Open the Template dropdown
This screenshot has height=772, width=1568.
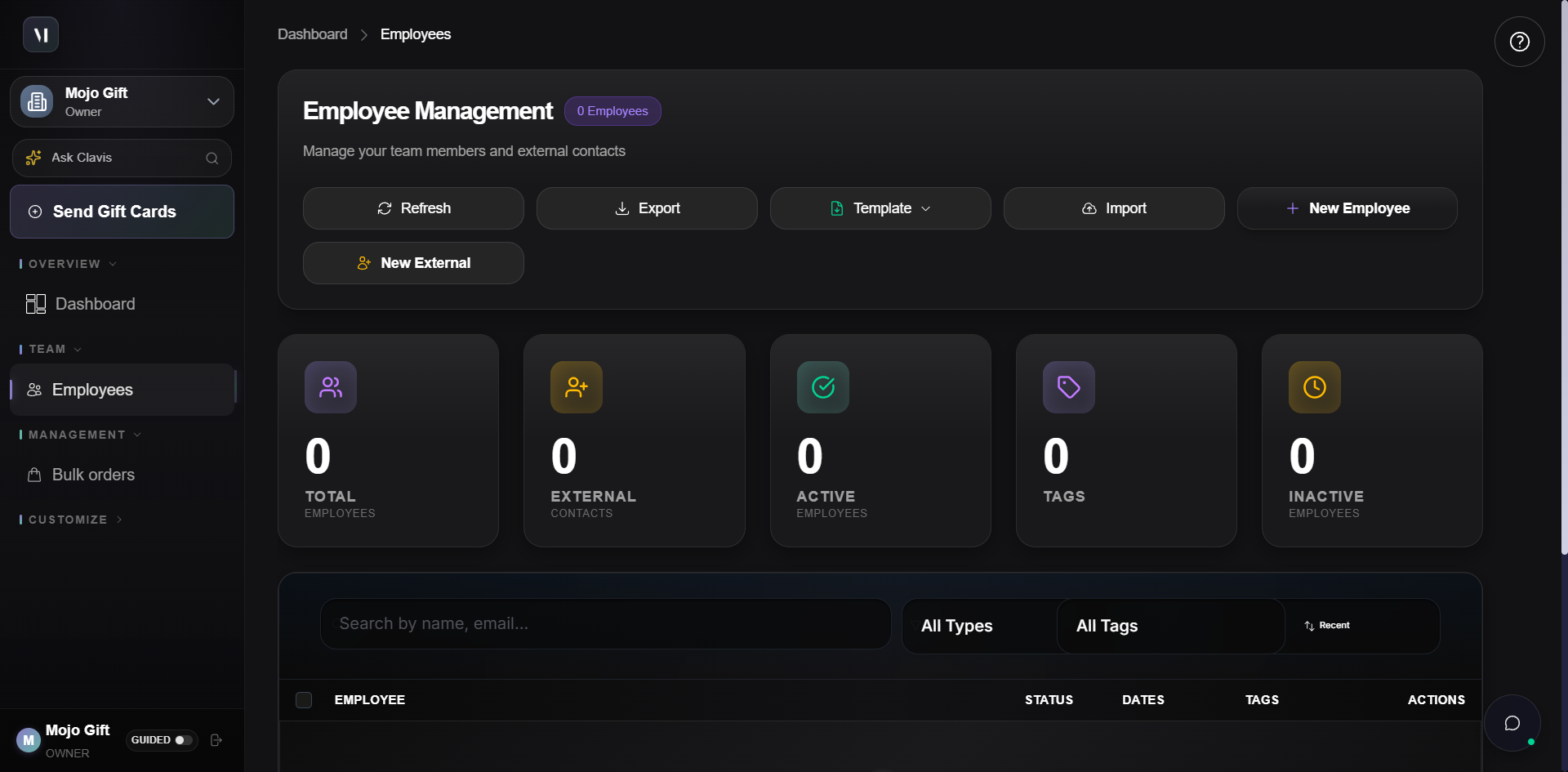(880, 208)
